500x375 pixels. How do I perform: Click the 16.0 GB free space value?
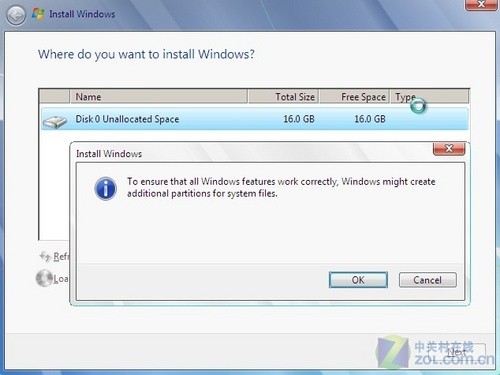click(x=370, y=119)
